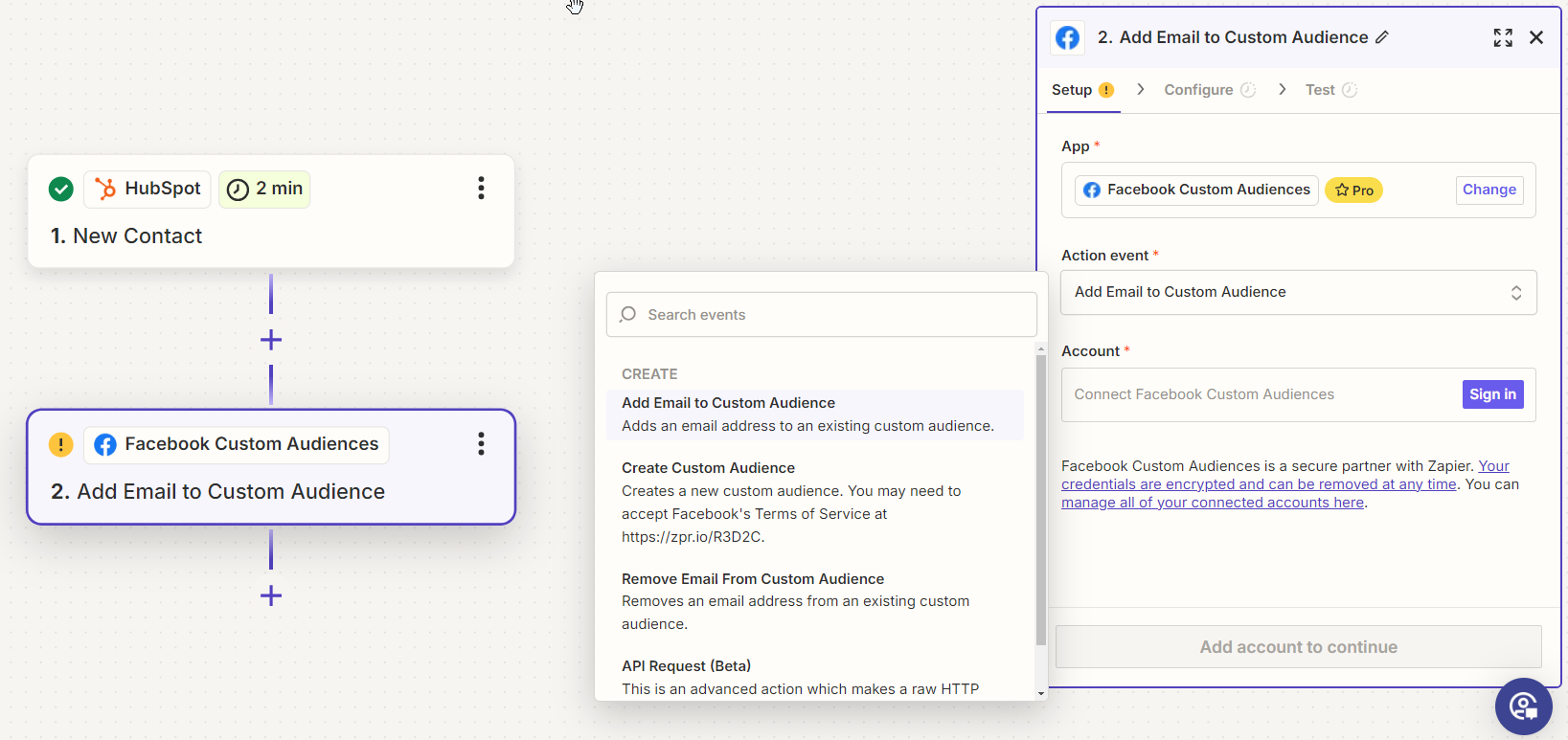Click the events list scrollbar thumb
1568x740 pixels.
click(x=1041, y=500)
